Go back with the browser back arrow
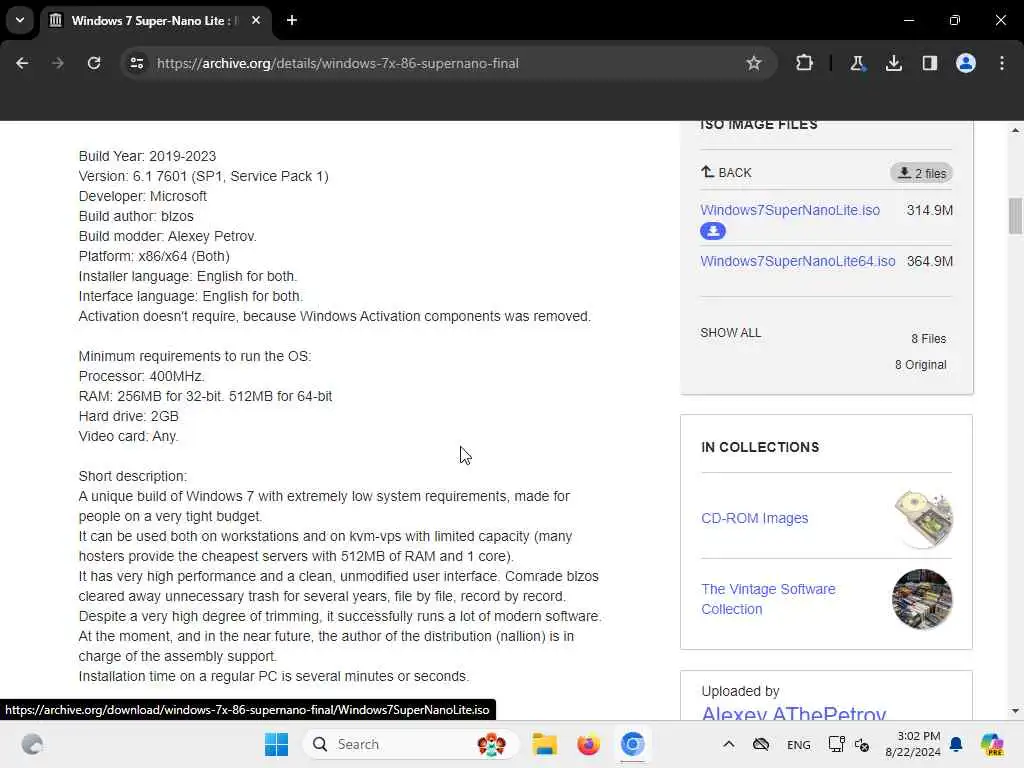The width and height of the screenshot is (1024, 768). (x=22, y=63)
